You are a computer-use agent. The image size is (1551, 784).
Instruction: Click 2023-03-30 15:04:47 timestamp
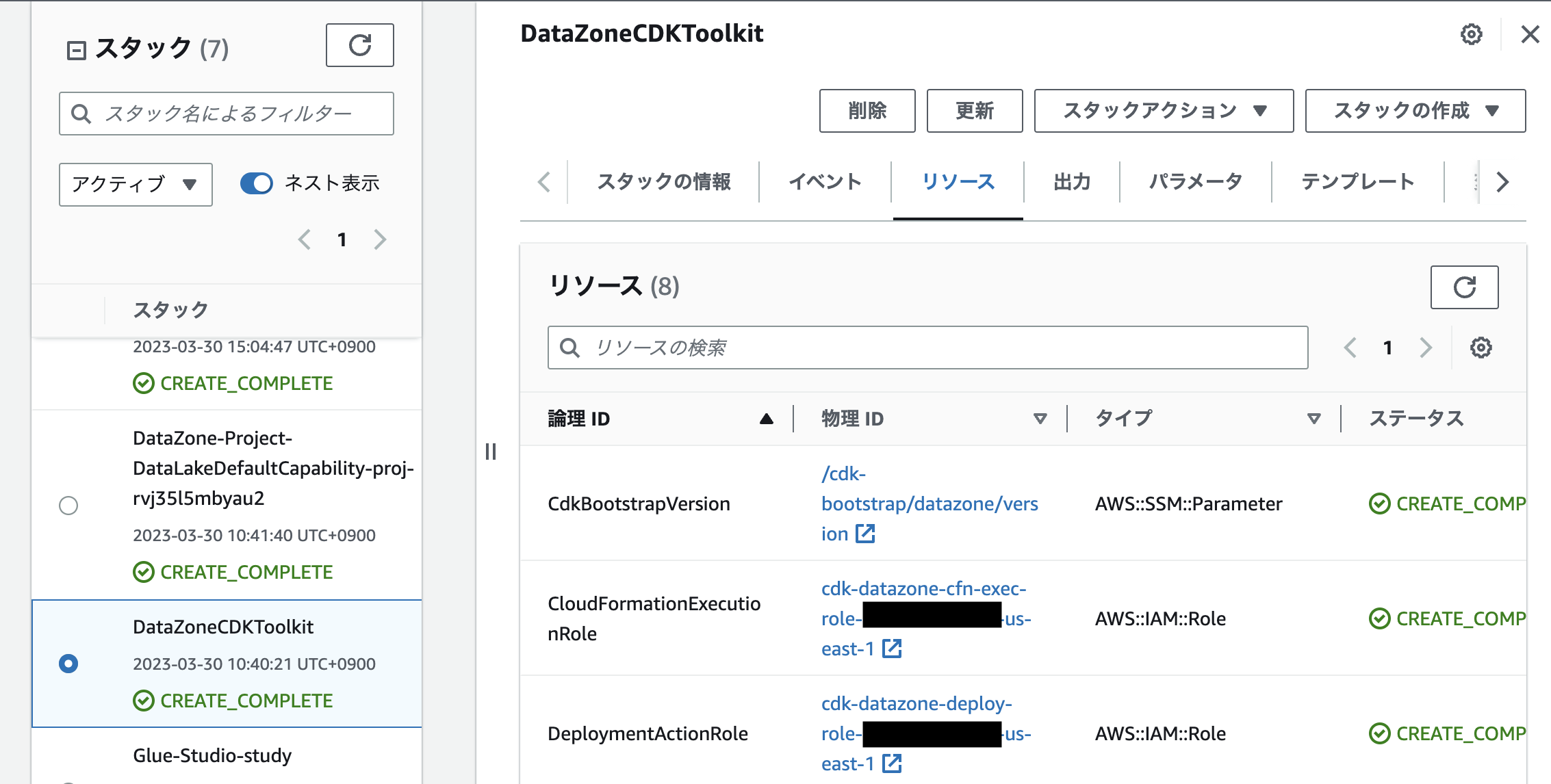click(254, 346)
